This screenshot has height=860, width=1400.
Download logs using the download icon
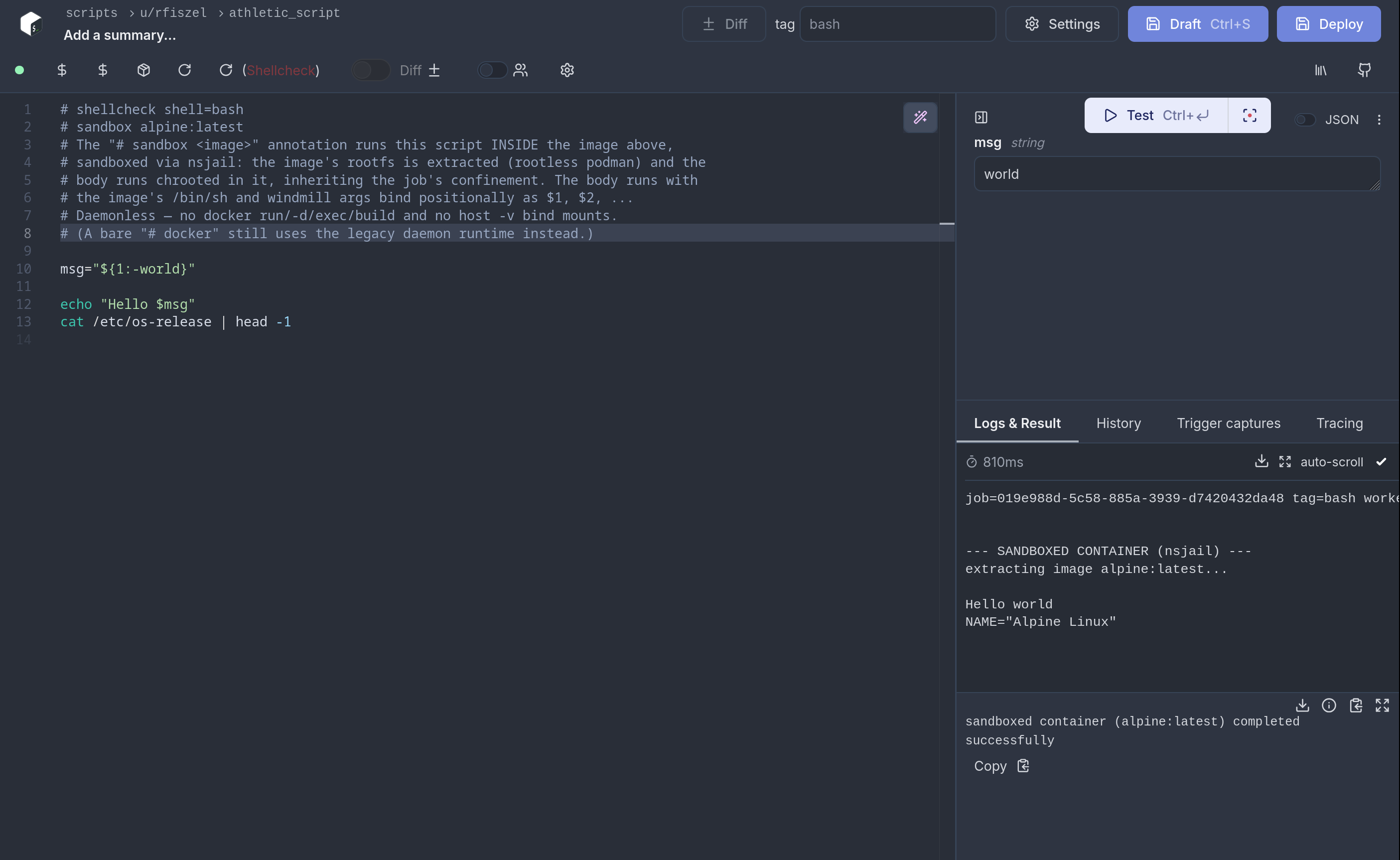pyautogui.click(x=1261, y=461)
